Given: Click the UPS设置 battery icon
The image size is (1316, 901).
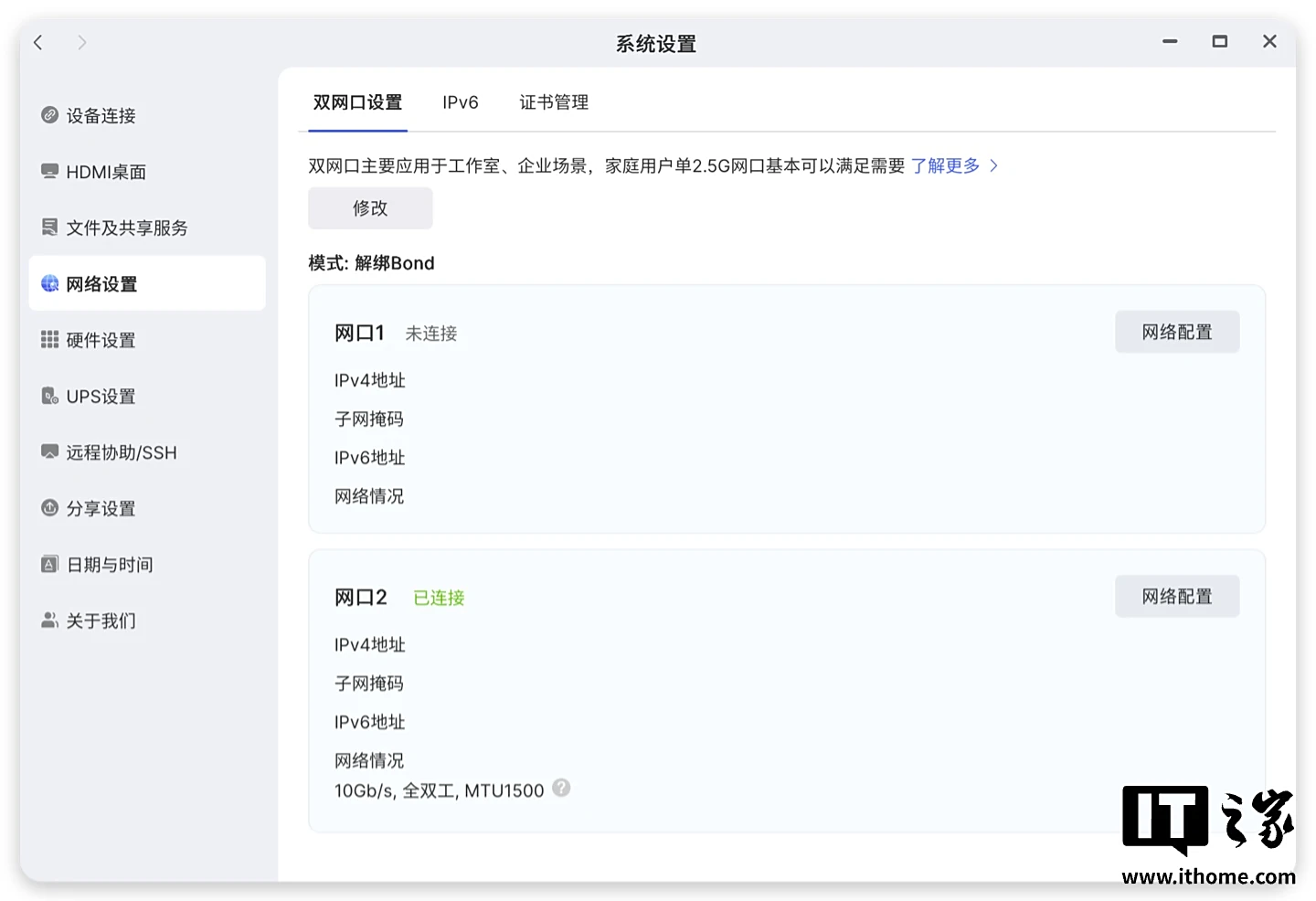Looking at the screenshot, I should (x=50, y=396).
